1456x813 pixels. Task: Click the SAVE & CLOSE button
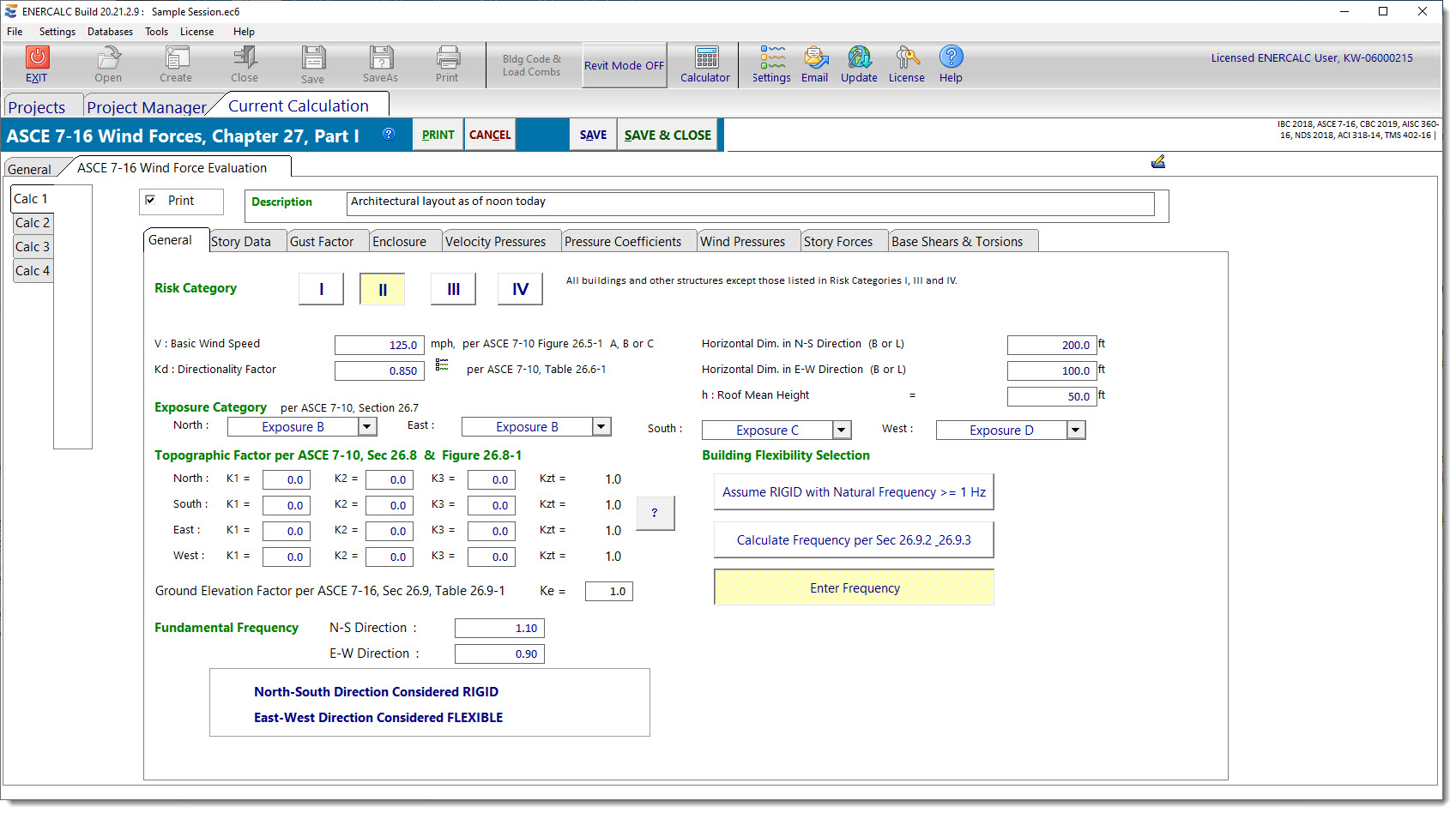tap(668, 135)
